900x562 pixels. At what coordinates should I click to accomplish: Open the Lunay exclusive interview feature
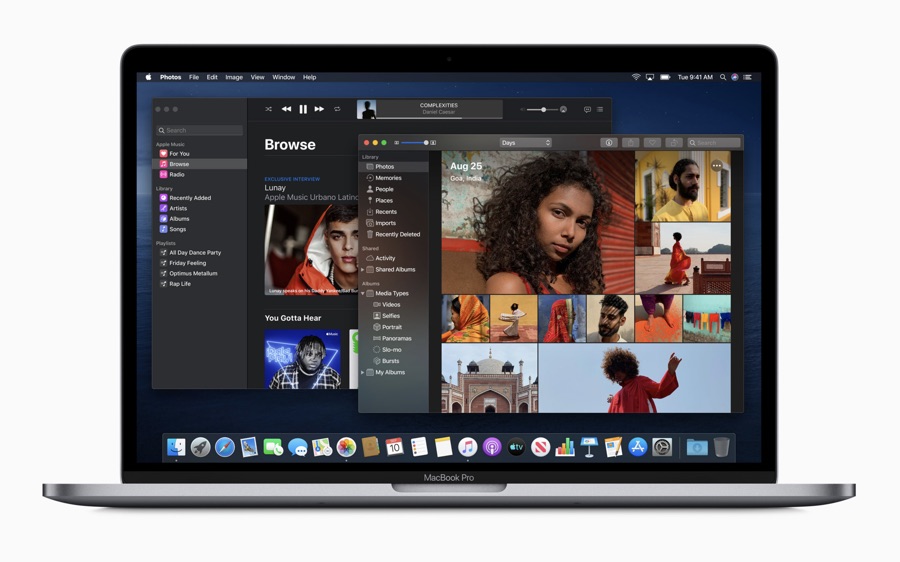pos(311,250)
